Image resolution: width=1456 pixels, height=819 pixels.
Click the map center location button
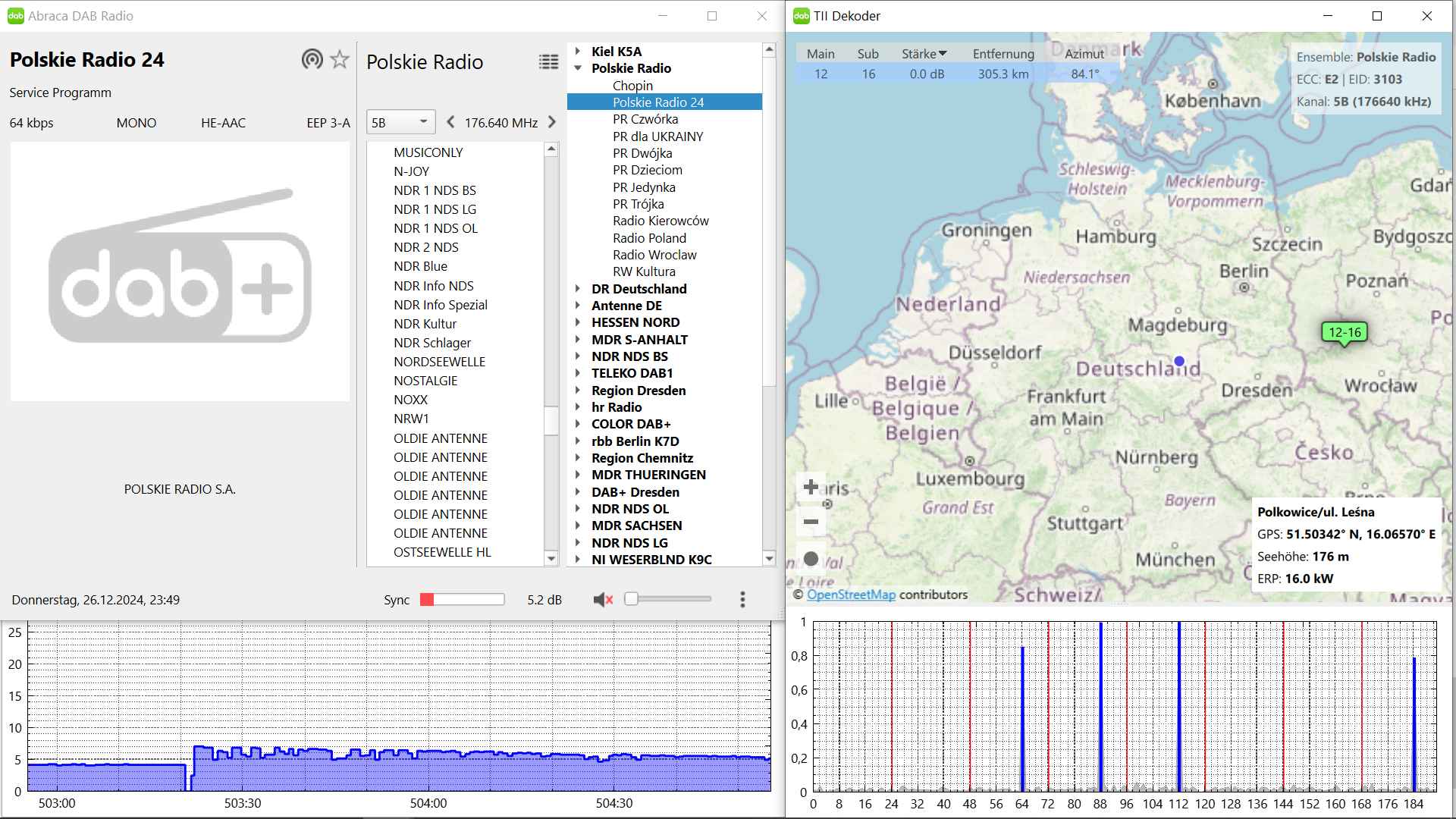click(811, 559)
